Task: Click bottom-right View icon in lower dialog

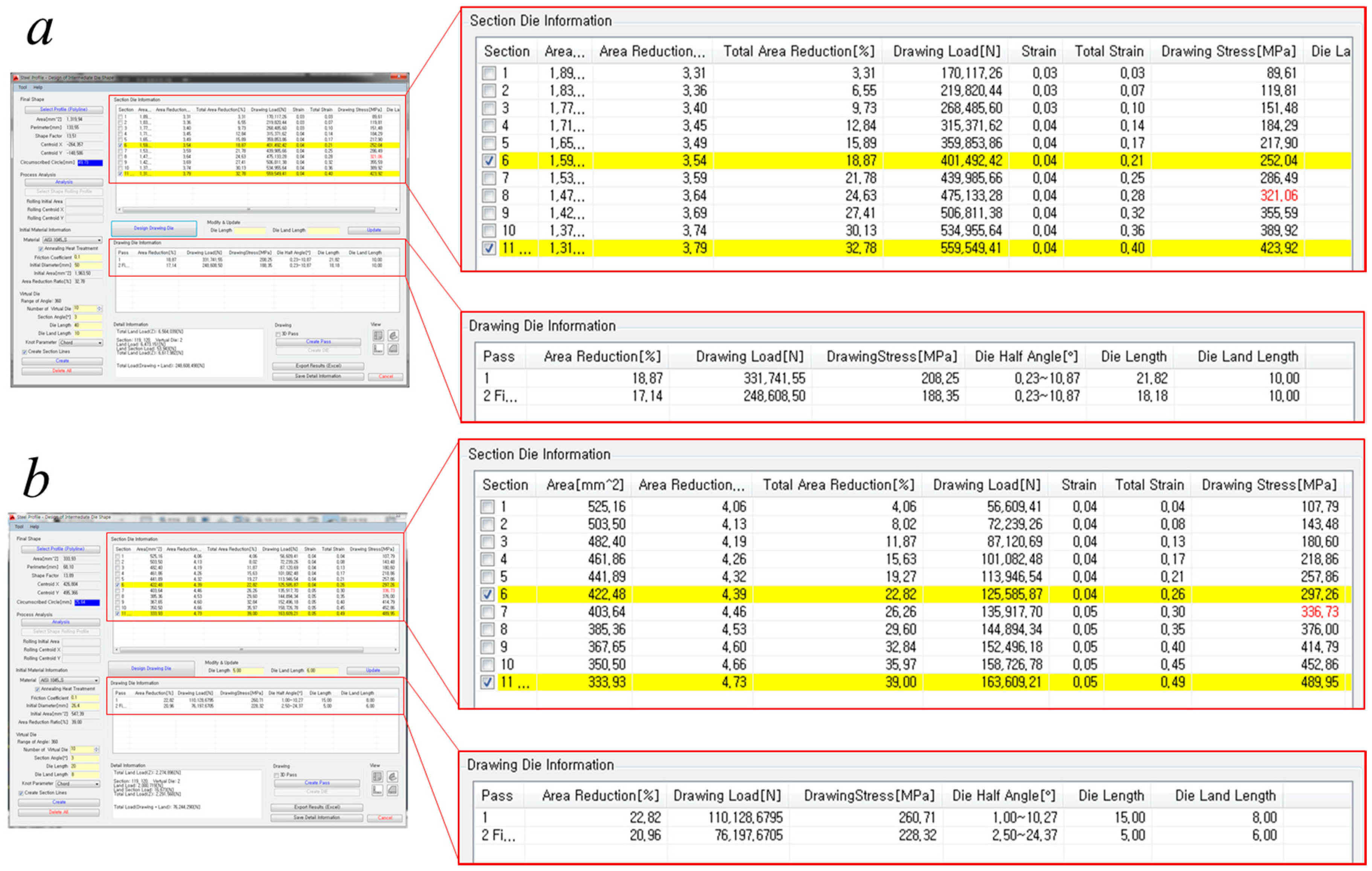Action: pos(393,790)
